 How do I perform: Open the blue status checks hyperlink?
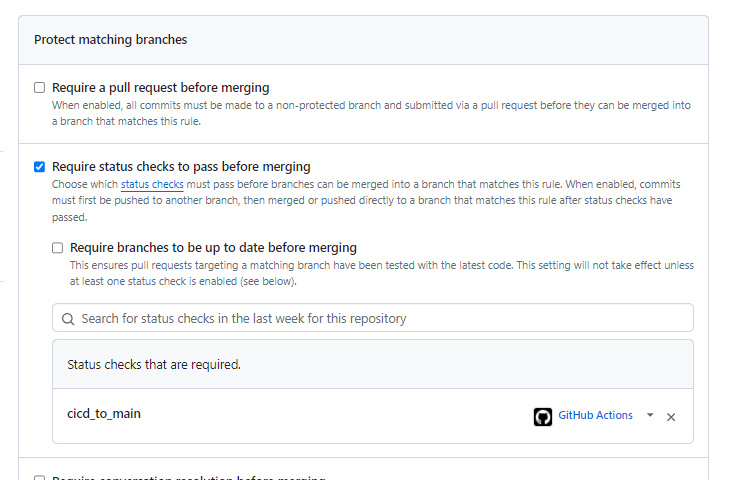(152, 184)
